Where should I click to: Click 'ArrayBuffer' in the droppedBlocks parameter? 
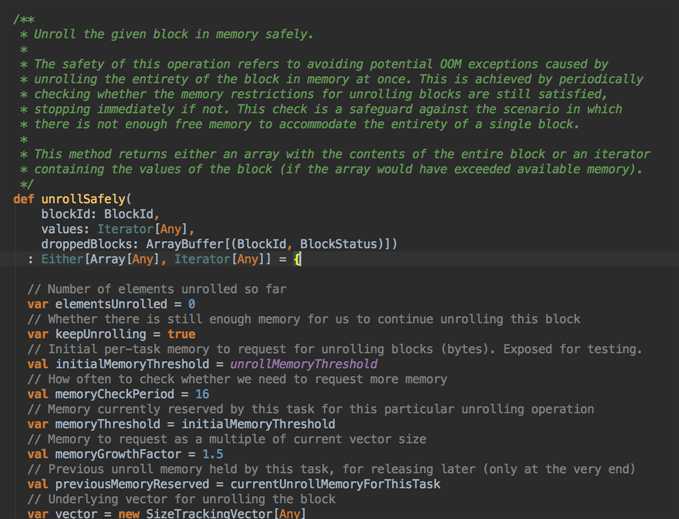coord(185,244)
